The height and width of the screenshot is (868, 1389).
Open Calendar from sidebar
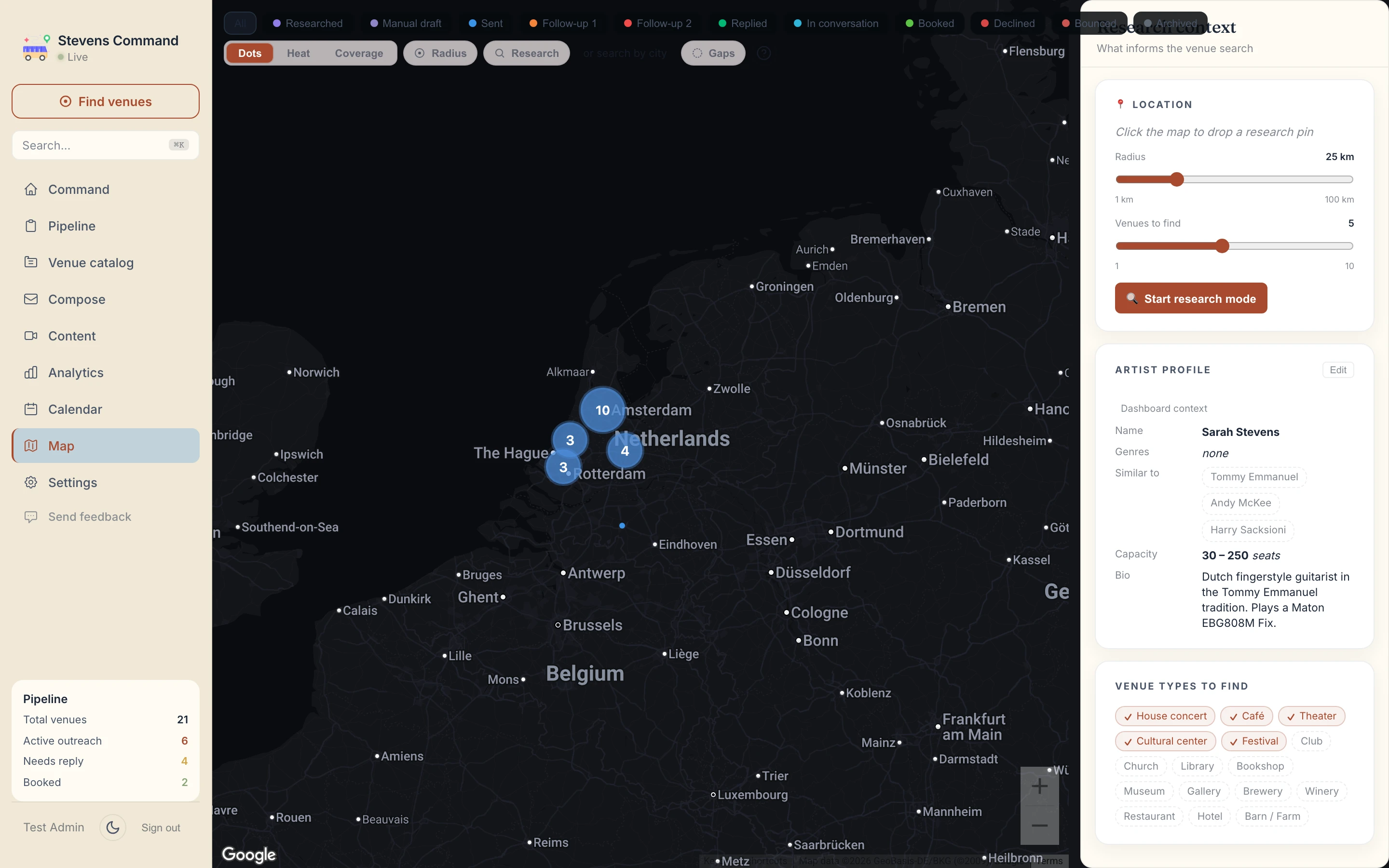pyautogui.click(x=75, y=409)
